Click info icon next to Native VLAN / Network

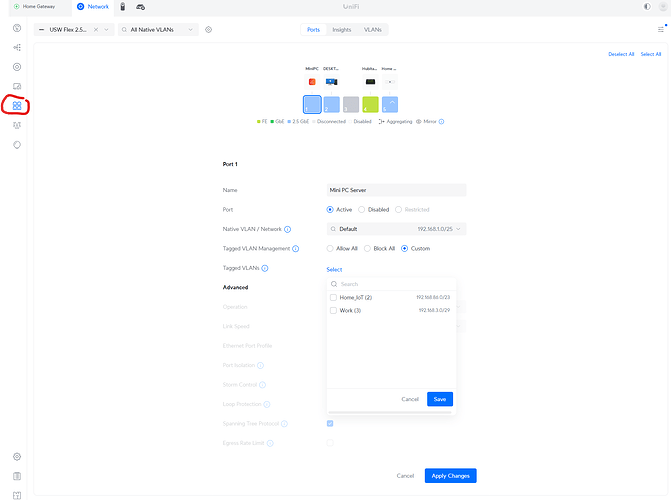(287, 229)
